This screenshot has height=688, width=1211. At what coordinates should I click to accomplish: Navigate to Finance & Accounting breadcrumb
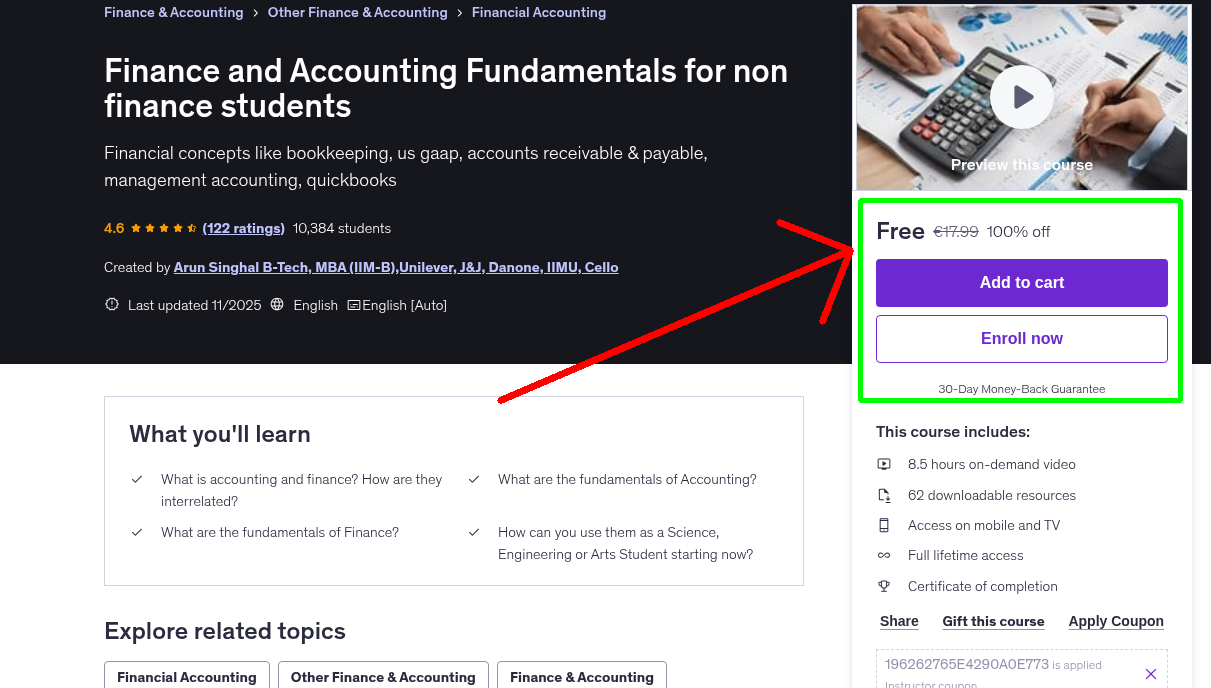(x=173, y=12)
